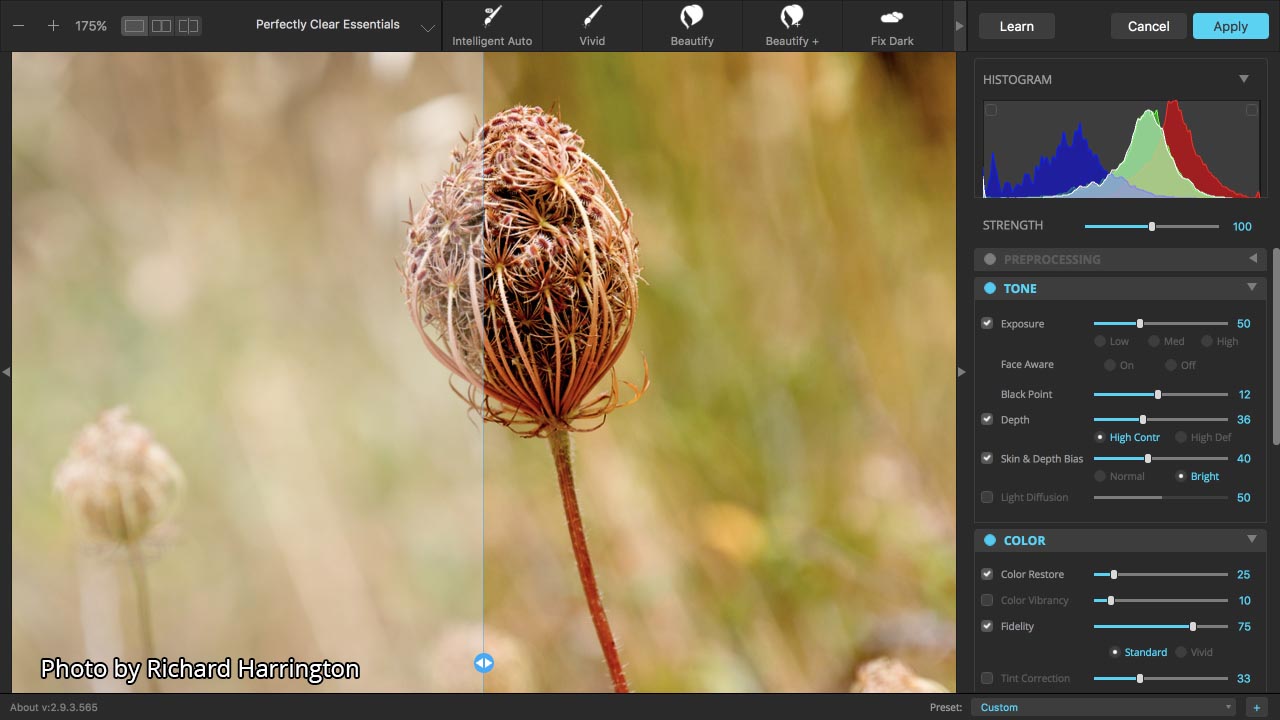Apply the Fix Dark preset
This screenshot has height=720, width=1280.
coord(892,26)
